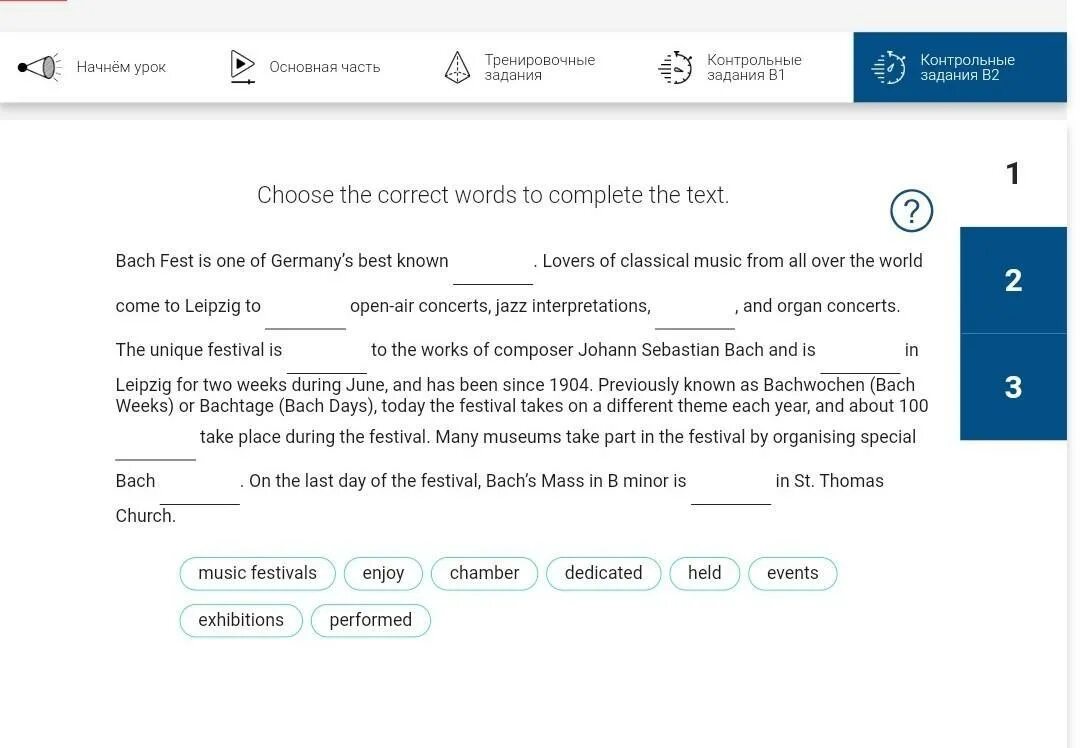This screenshot has width=1080, height=748.
Task: Select the 'dedicated' word chip
Action: tap(603, 573)
